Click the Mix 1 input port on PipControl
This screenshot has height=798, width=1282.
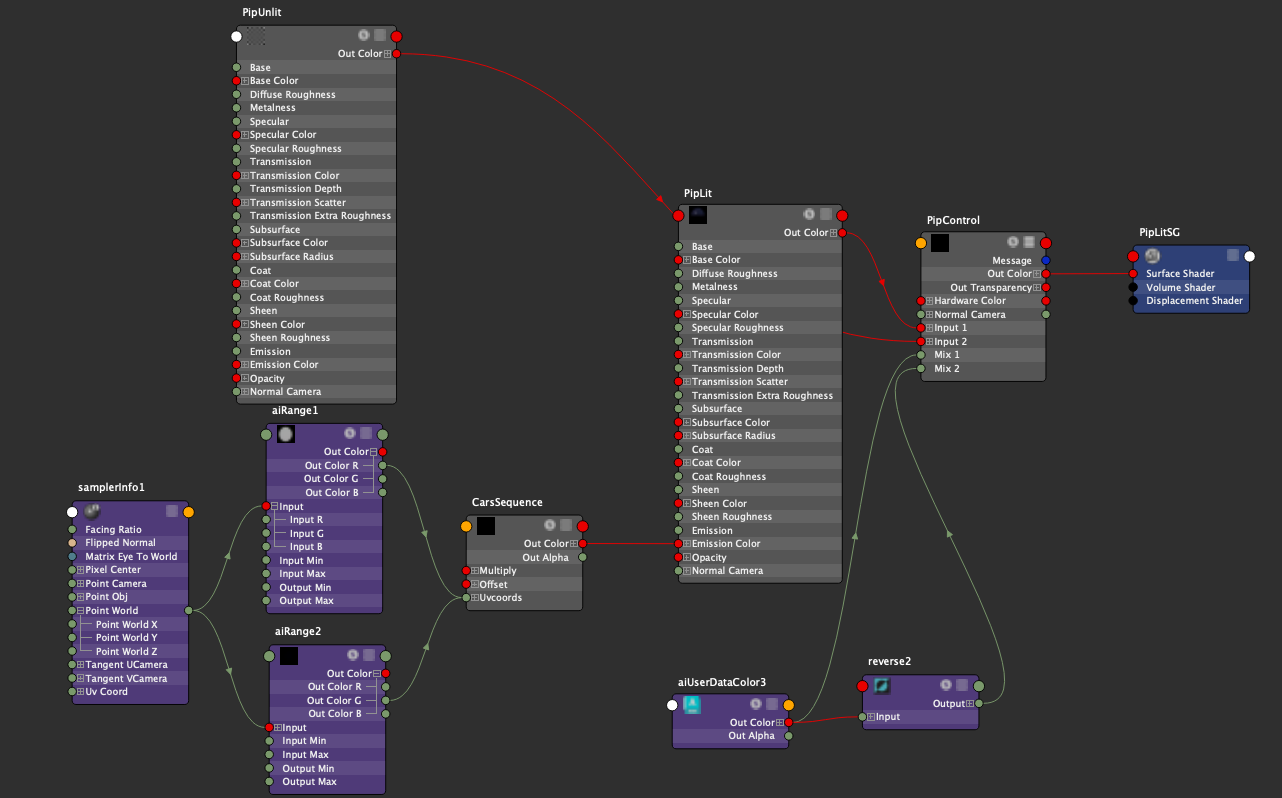point(921,355)
